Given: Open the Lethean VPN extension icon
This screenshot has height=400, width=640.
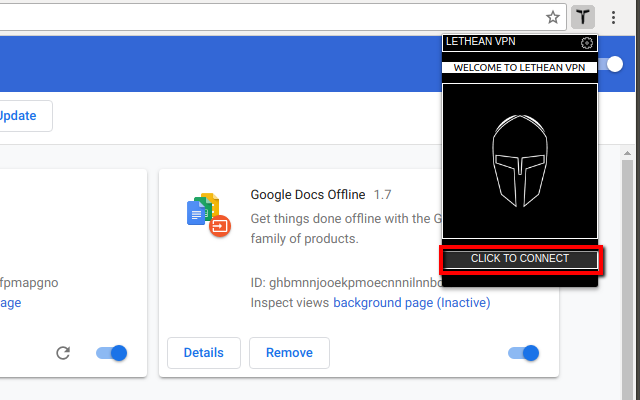Looking at the screenshot, I should click(582, 17).
